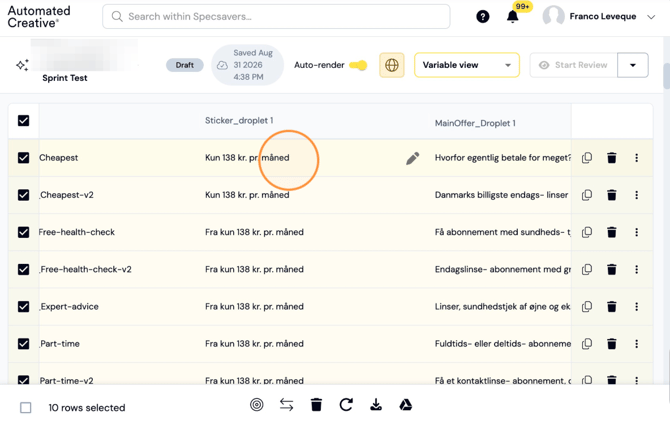Click 'Danmarks billigste endags- linser' cell

click(501, 195)
